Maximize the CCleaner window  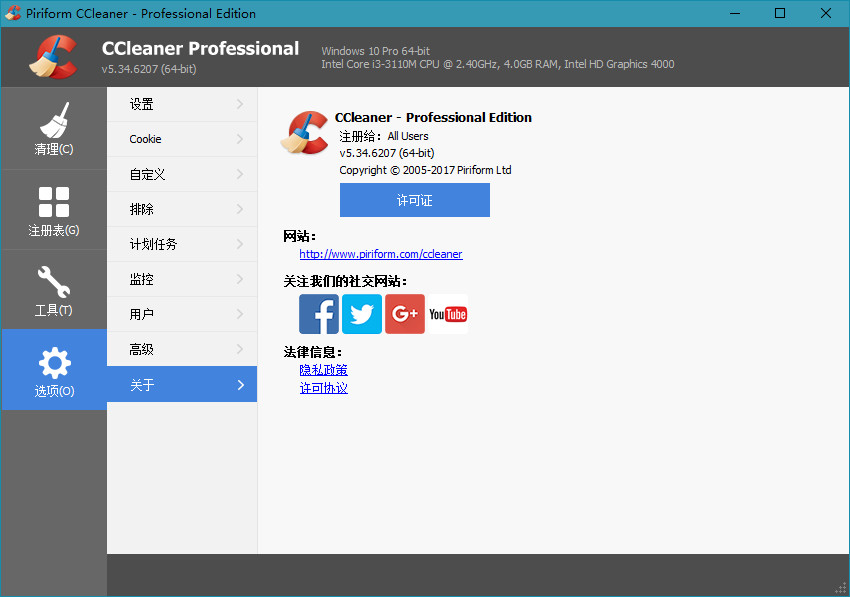pos(780,13)
